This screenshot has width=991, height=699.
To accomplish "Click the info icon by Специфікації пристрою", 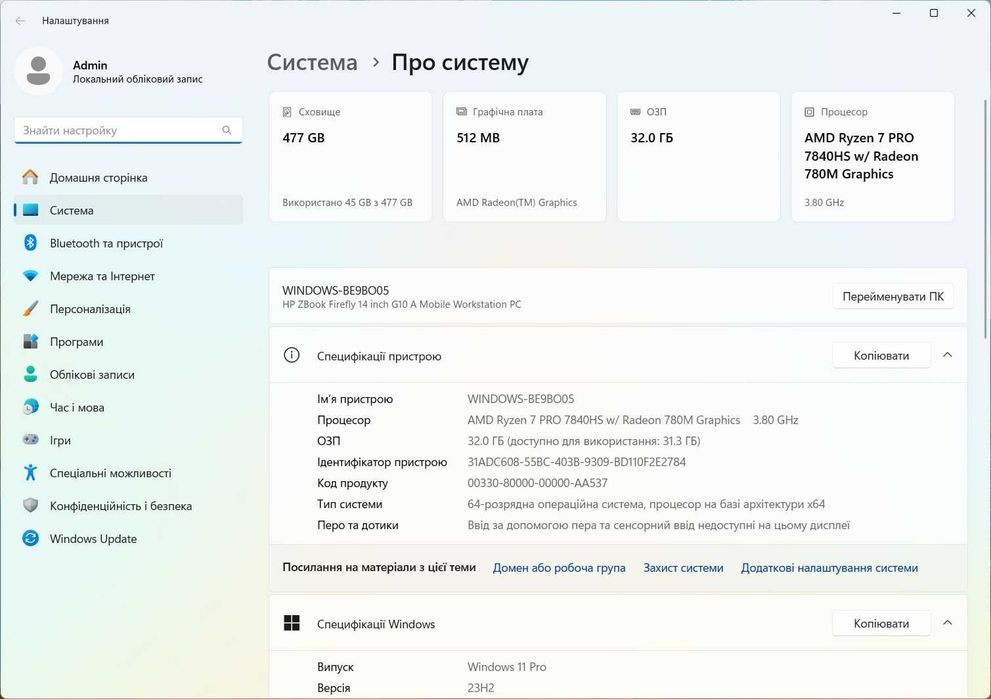I will coord(291,355).
